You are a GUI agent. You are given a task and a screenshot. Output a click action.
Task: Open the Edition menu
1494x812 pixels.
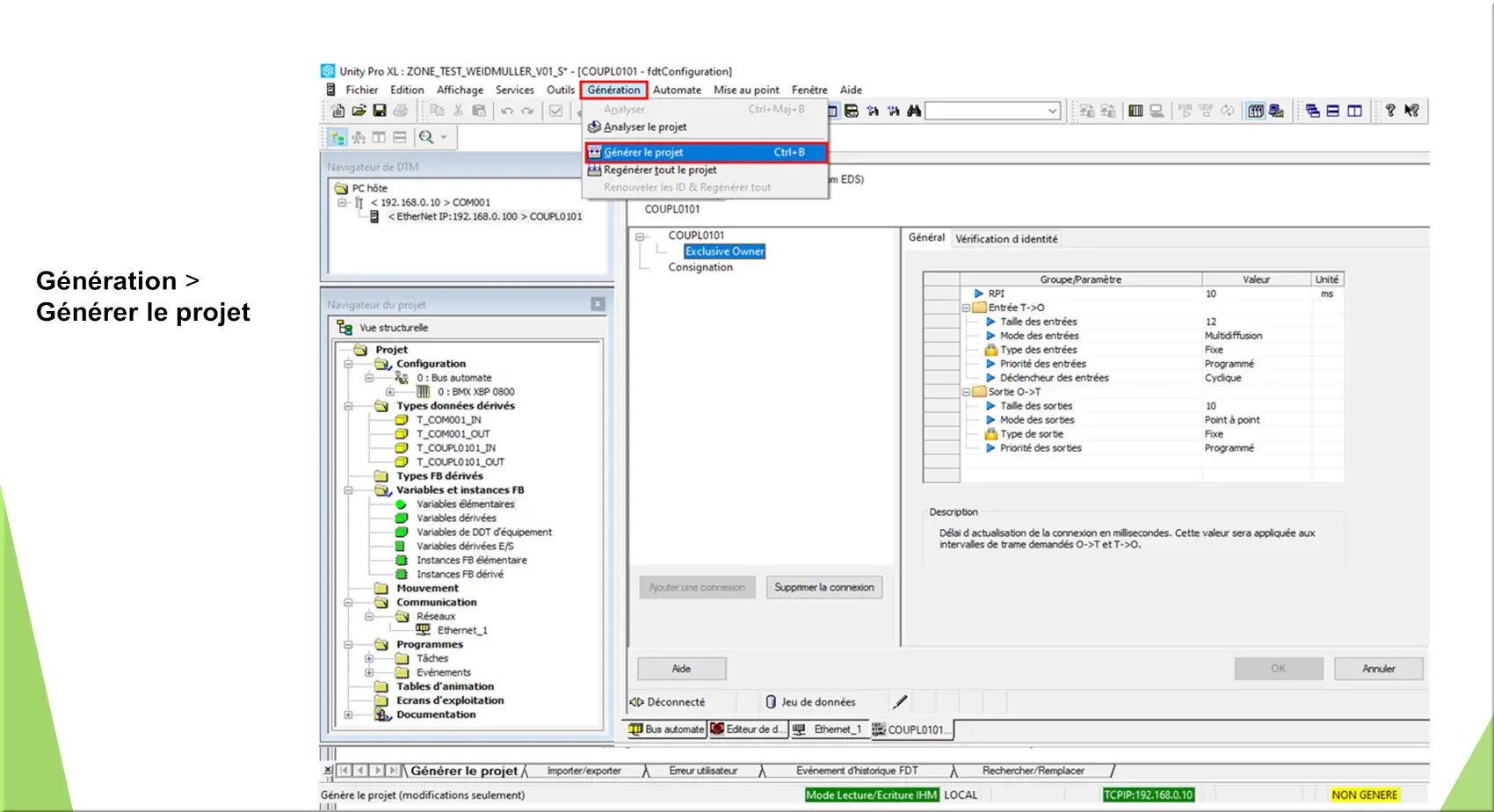click(407, 90)
